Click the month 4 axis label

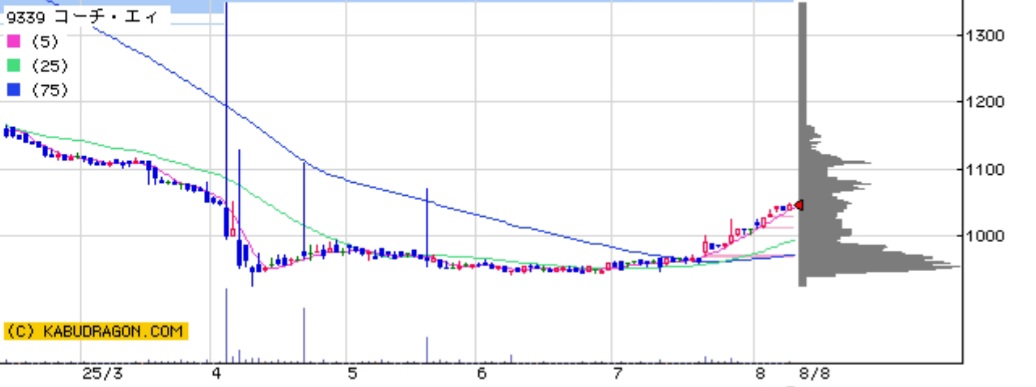coord(216,374)
